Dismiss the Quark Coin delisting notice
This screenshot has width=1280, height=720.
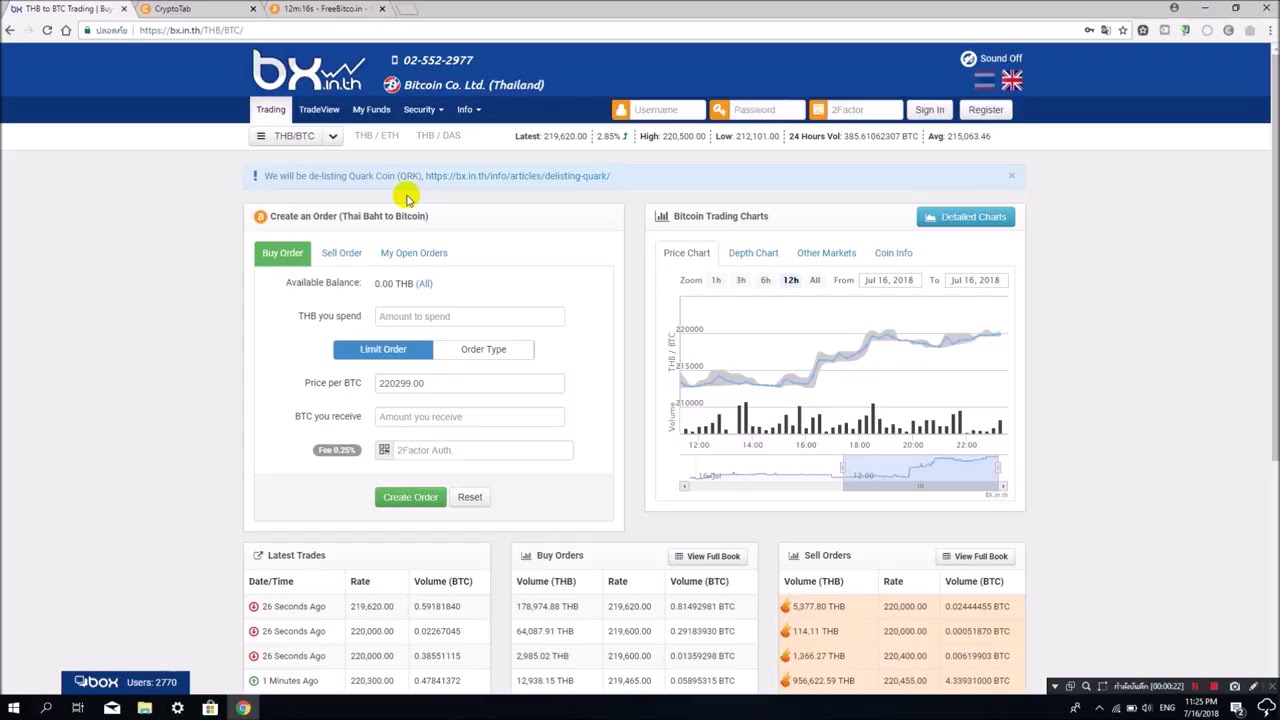click(x=1011, y=176)
